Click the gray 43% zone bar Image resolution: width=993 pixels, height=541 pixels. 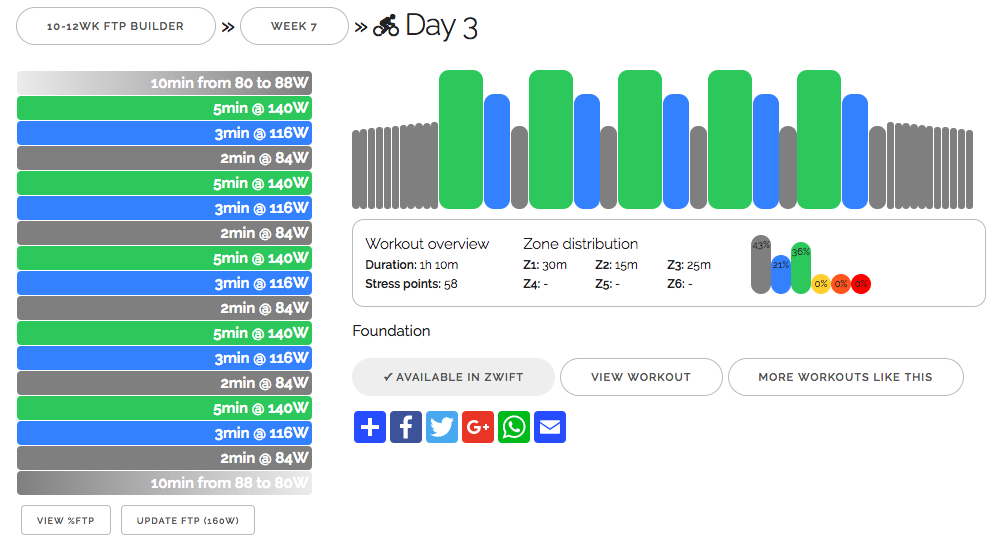click(761, 266)
